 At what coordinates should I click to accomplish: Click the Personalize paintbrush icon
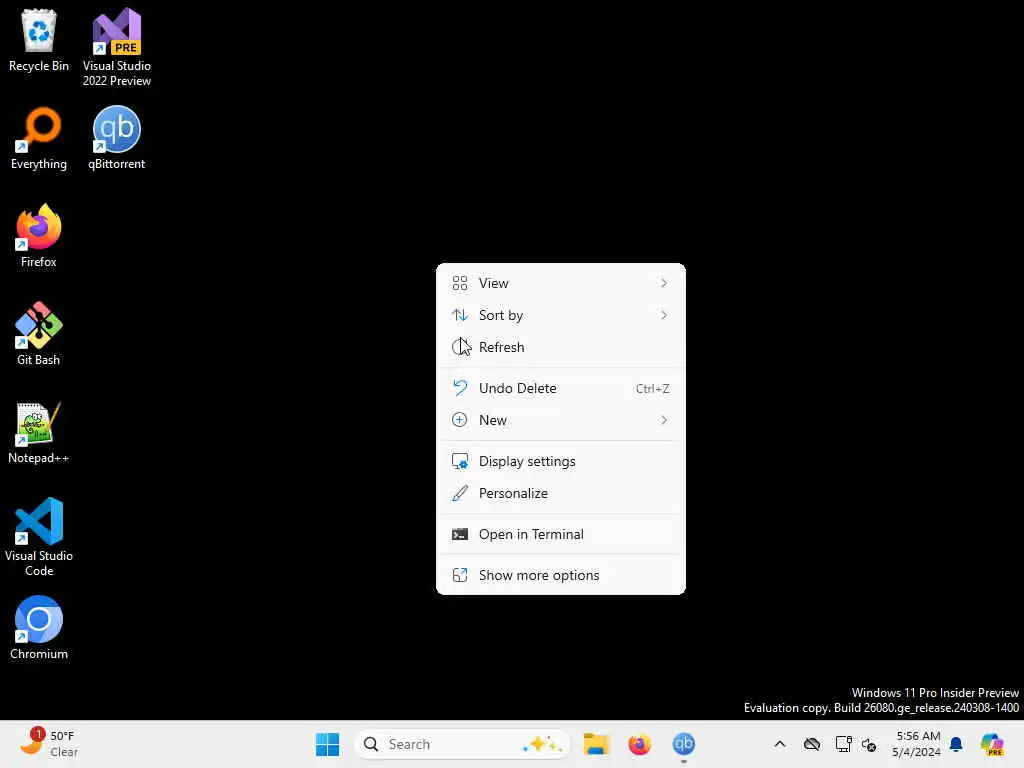[460, 493]
